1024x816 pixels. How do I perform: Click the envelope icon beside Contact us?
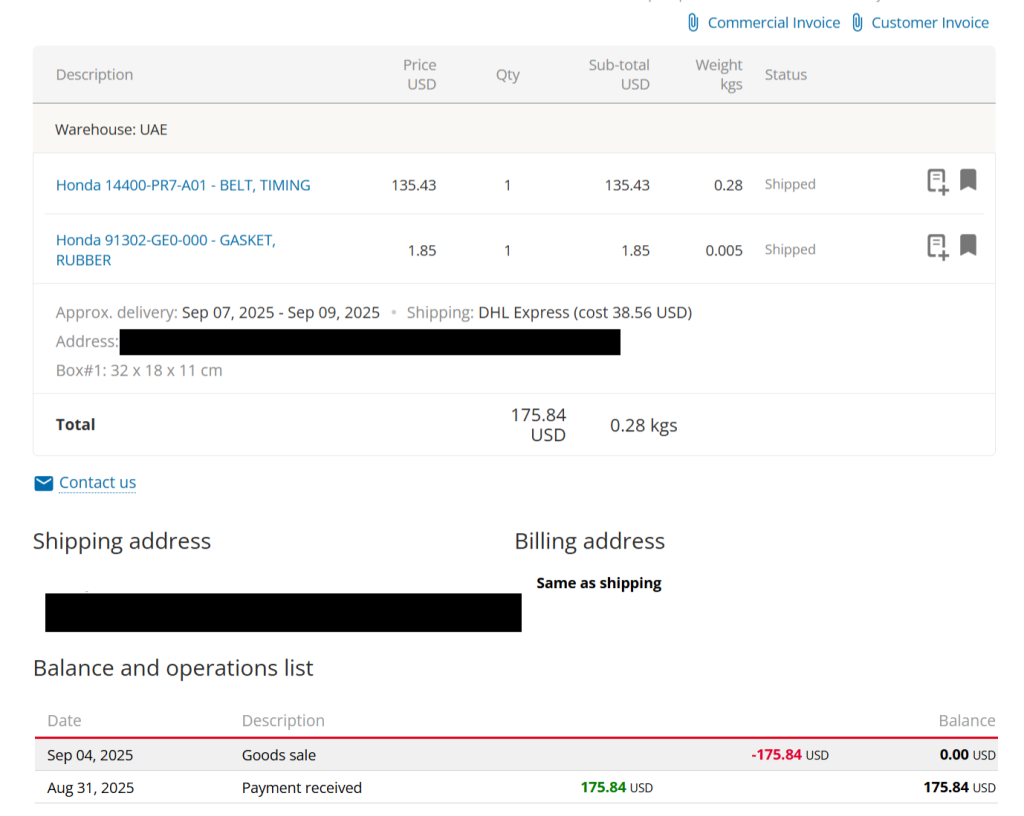coord(43,483)
